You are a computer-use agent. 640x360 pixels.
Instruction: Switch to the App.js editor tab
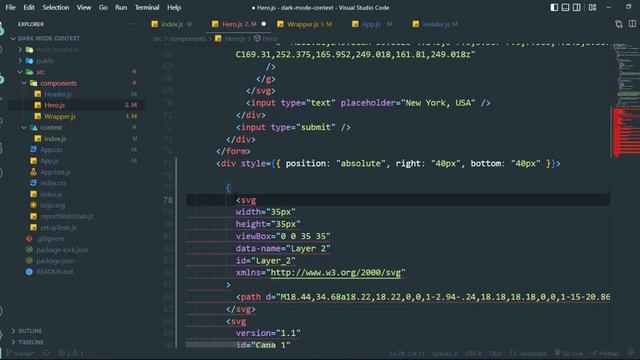[371, 24]
